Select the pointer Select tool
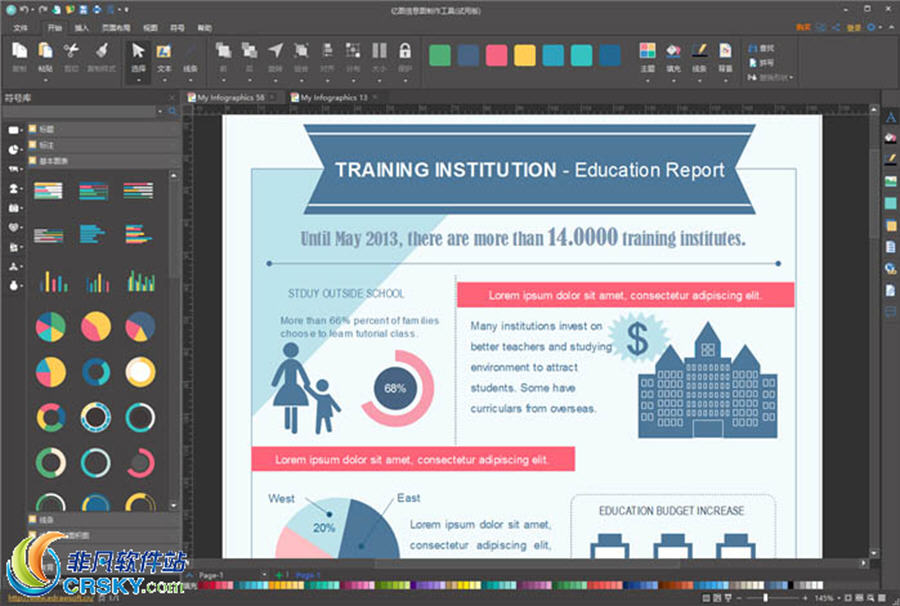 tap(138, 51)
